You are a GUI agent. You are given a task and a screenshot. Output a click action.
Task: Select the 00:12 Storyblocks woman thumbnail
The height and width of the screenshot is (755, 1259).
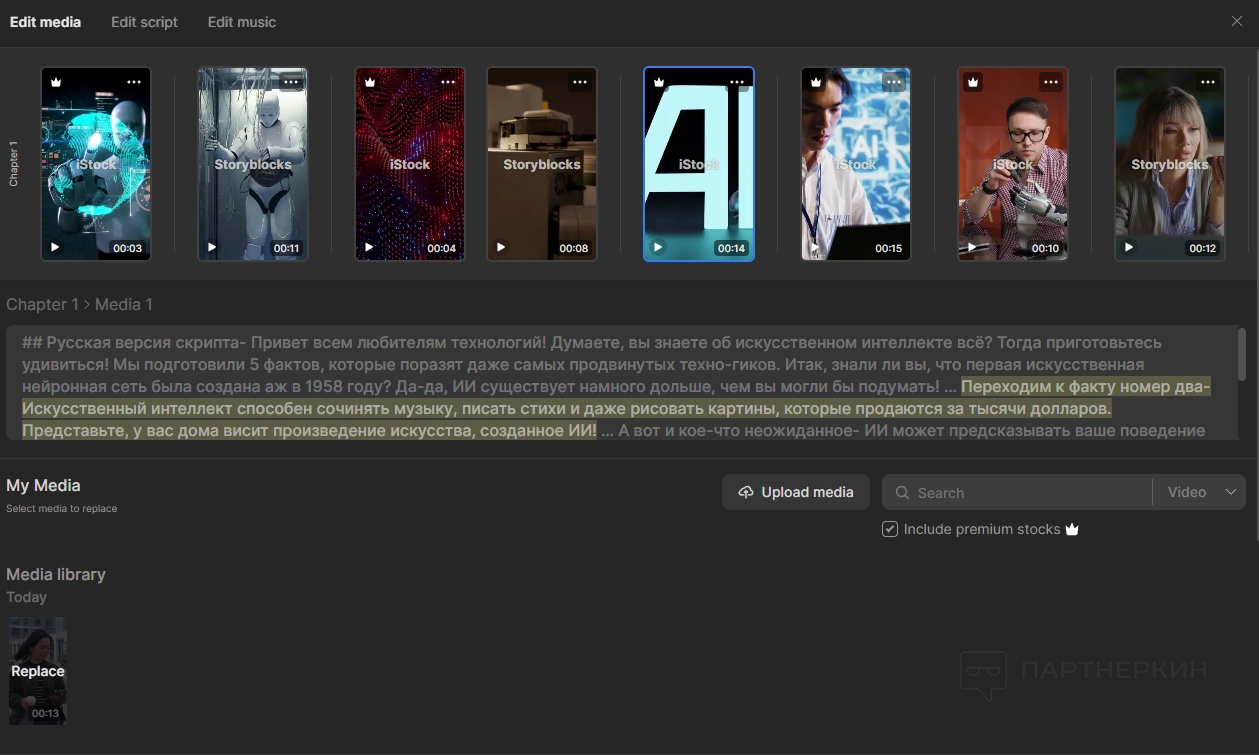click(x=1170, y=164)
